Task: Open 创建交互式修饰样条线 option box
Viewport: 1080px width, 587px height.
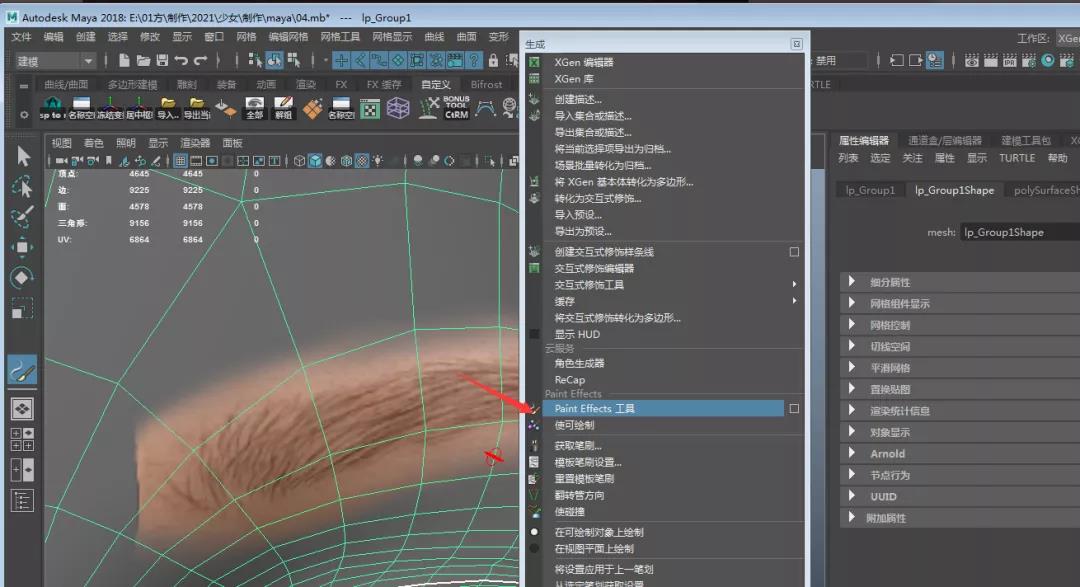Action: (x=794, y=252)
